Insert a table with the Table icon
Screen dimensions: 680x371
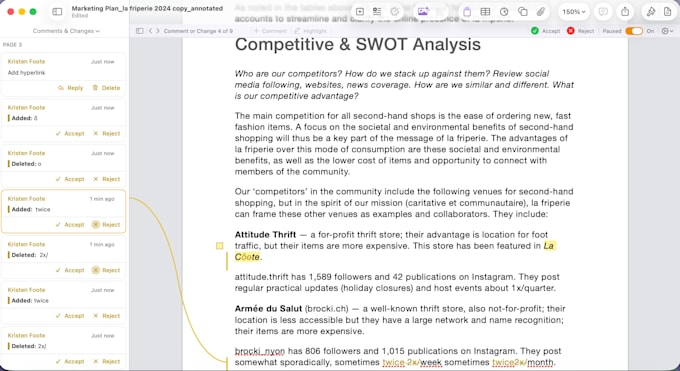point(485,12)
